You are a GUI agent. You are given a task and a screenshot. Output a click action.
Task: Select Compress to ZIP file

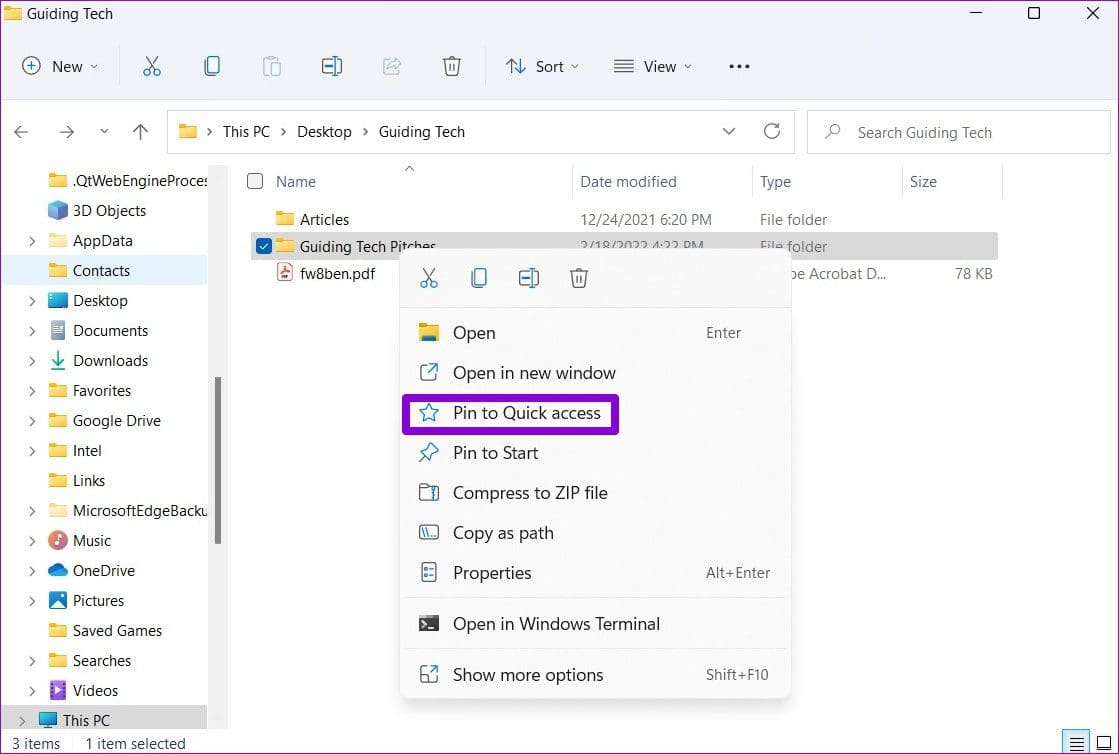(x=529, y=493)
